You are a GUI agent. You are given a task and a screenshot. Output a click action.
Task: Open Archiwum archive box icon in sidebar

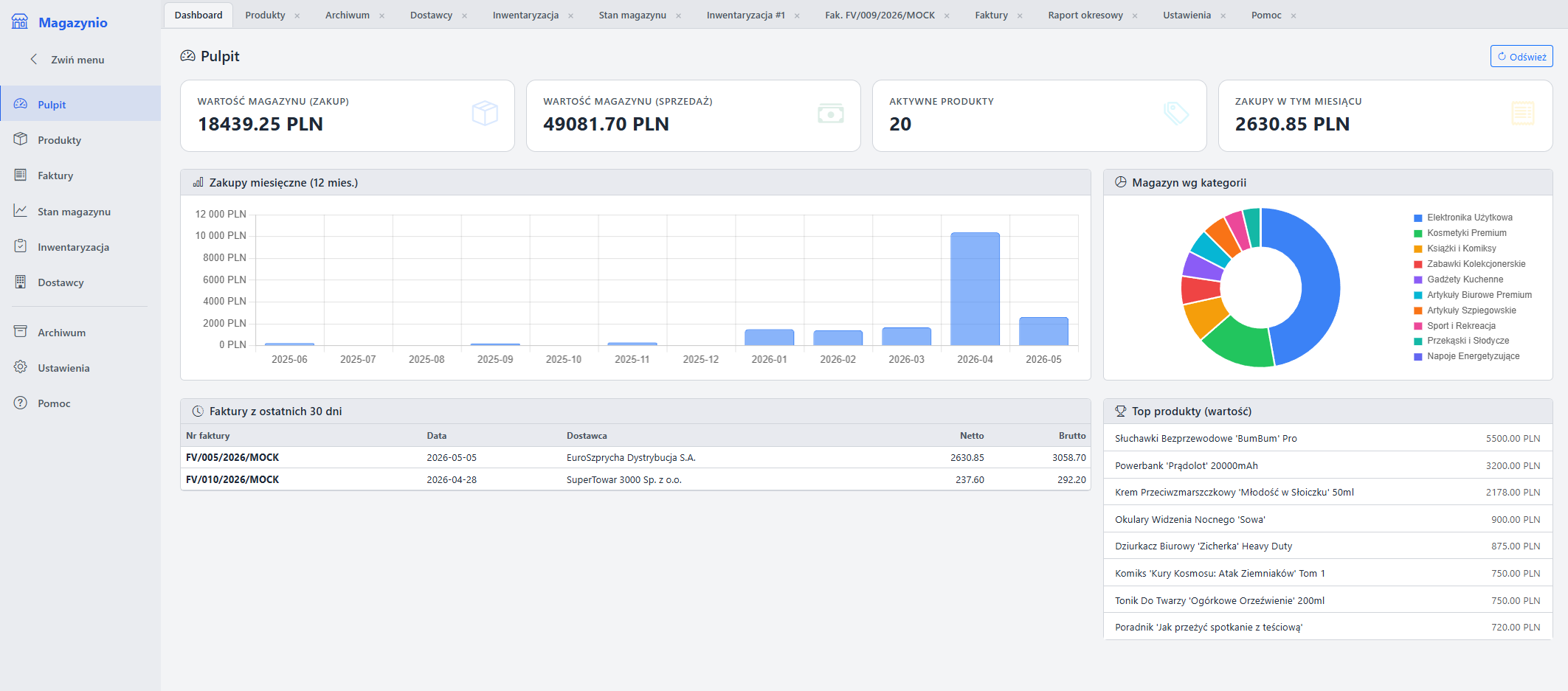(x=21, y=332)
